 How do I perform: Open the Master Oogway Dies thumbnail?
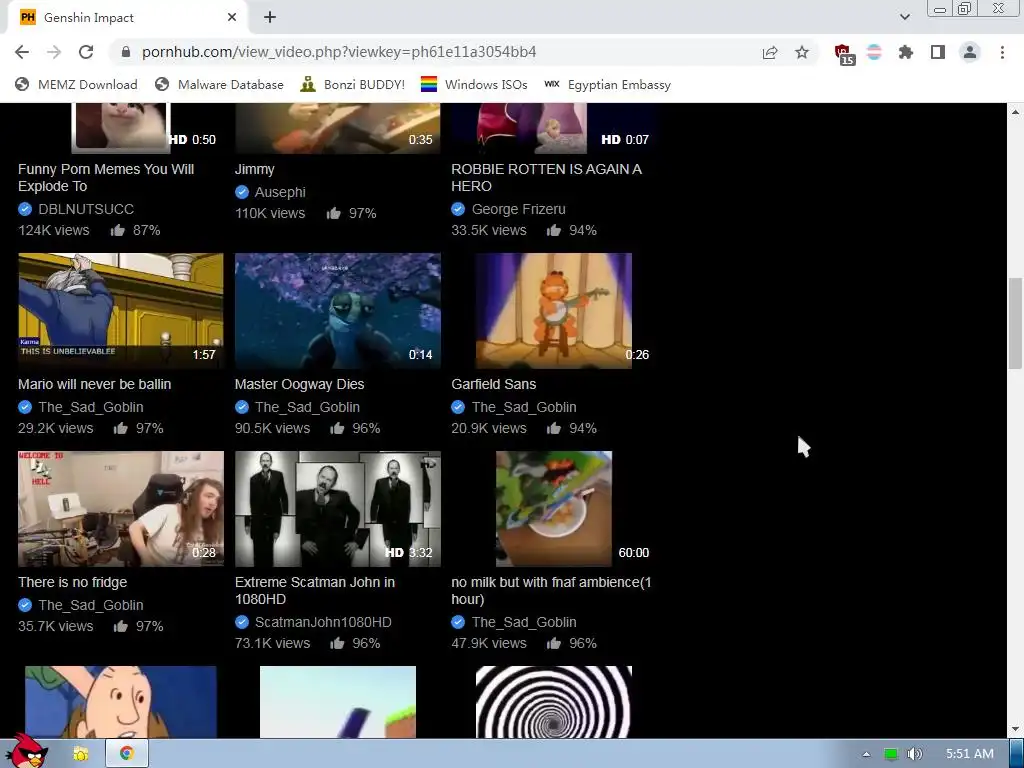(x=338, y=311)
